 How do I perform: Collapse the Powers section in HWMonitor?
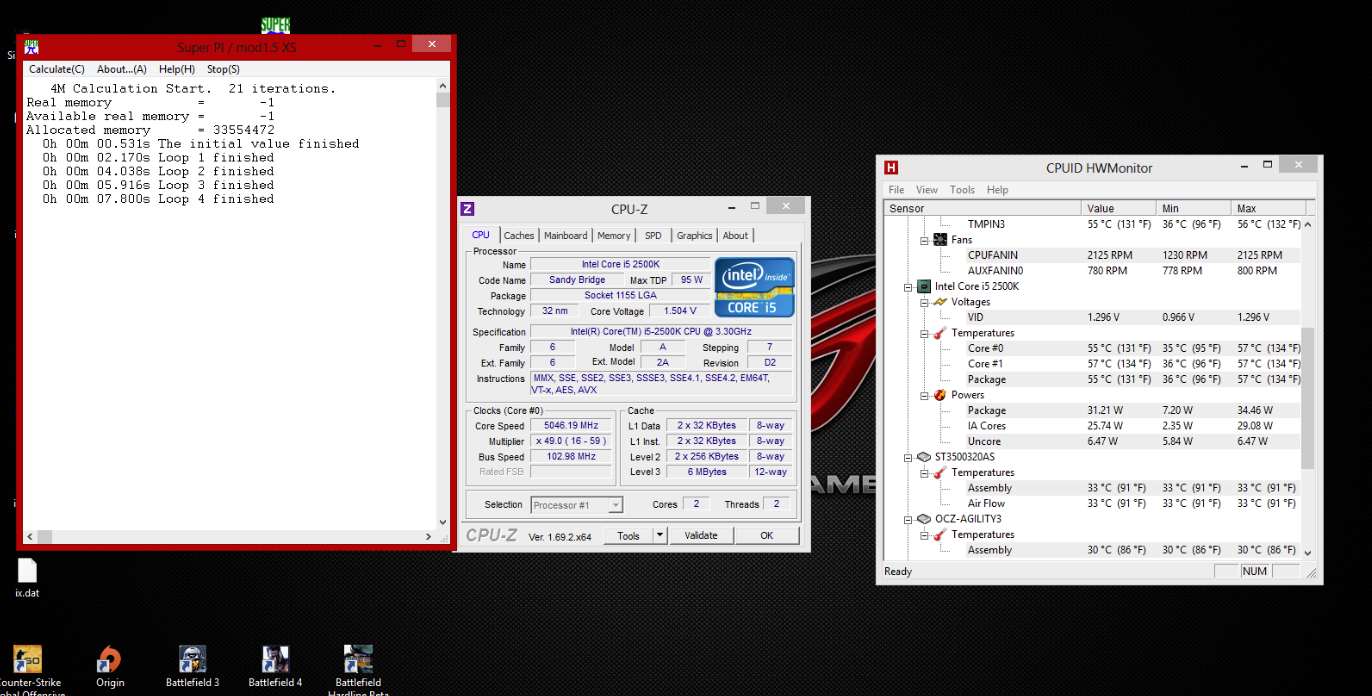[924, 395]
